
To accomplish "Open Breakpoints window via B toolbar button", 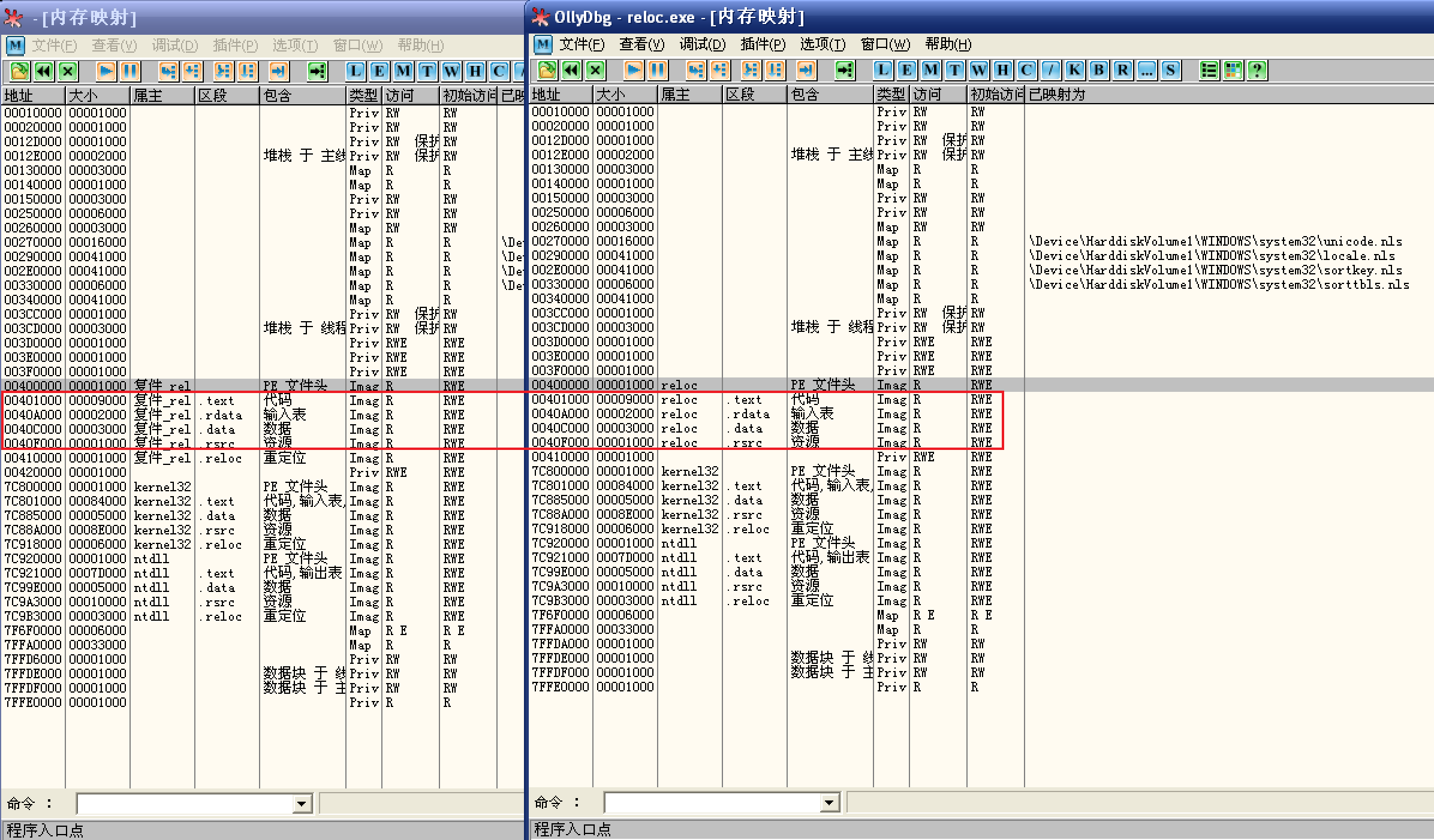I will (x=1098, y=71).
